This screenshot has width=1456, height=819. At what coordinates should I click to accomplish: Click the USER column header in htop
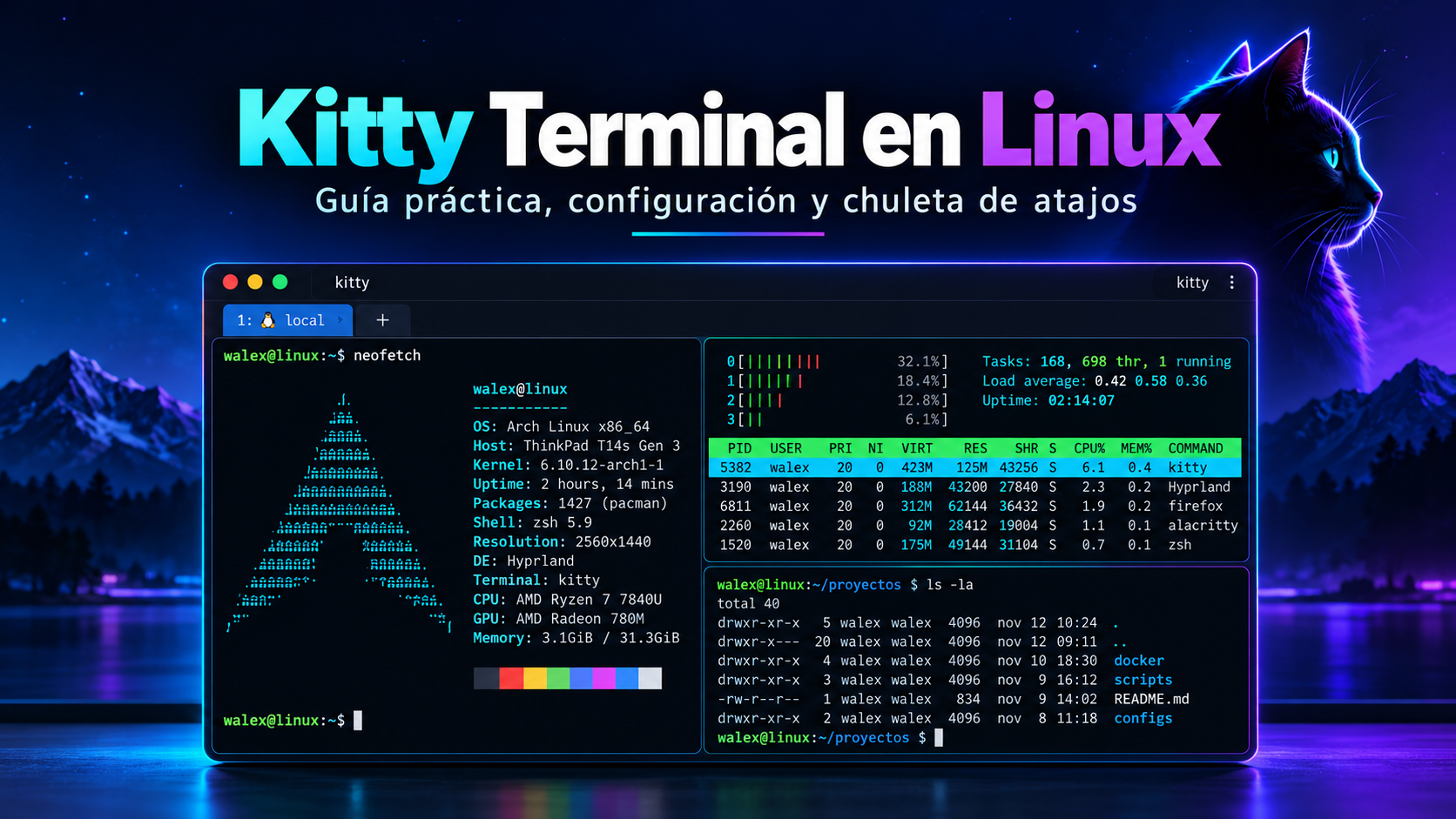click(x=785, y=448)
